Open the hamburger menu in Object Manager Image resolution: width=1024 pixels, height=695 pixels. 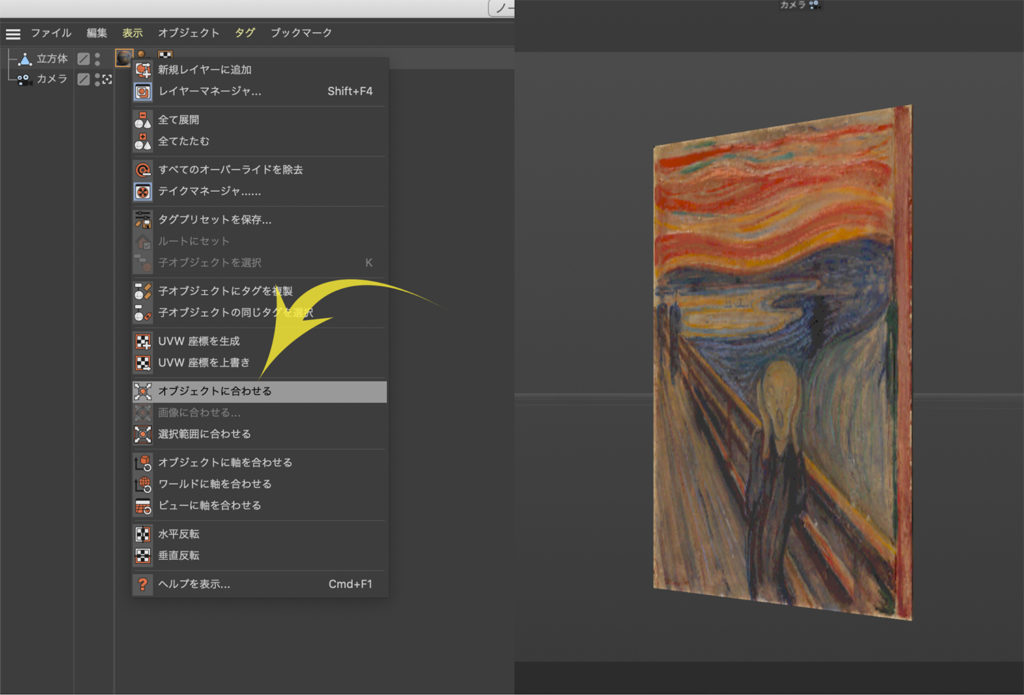coord(13,34)
